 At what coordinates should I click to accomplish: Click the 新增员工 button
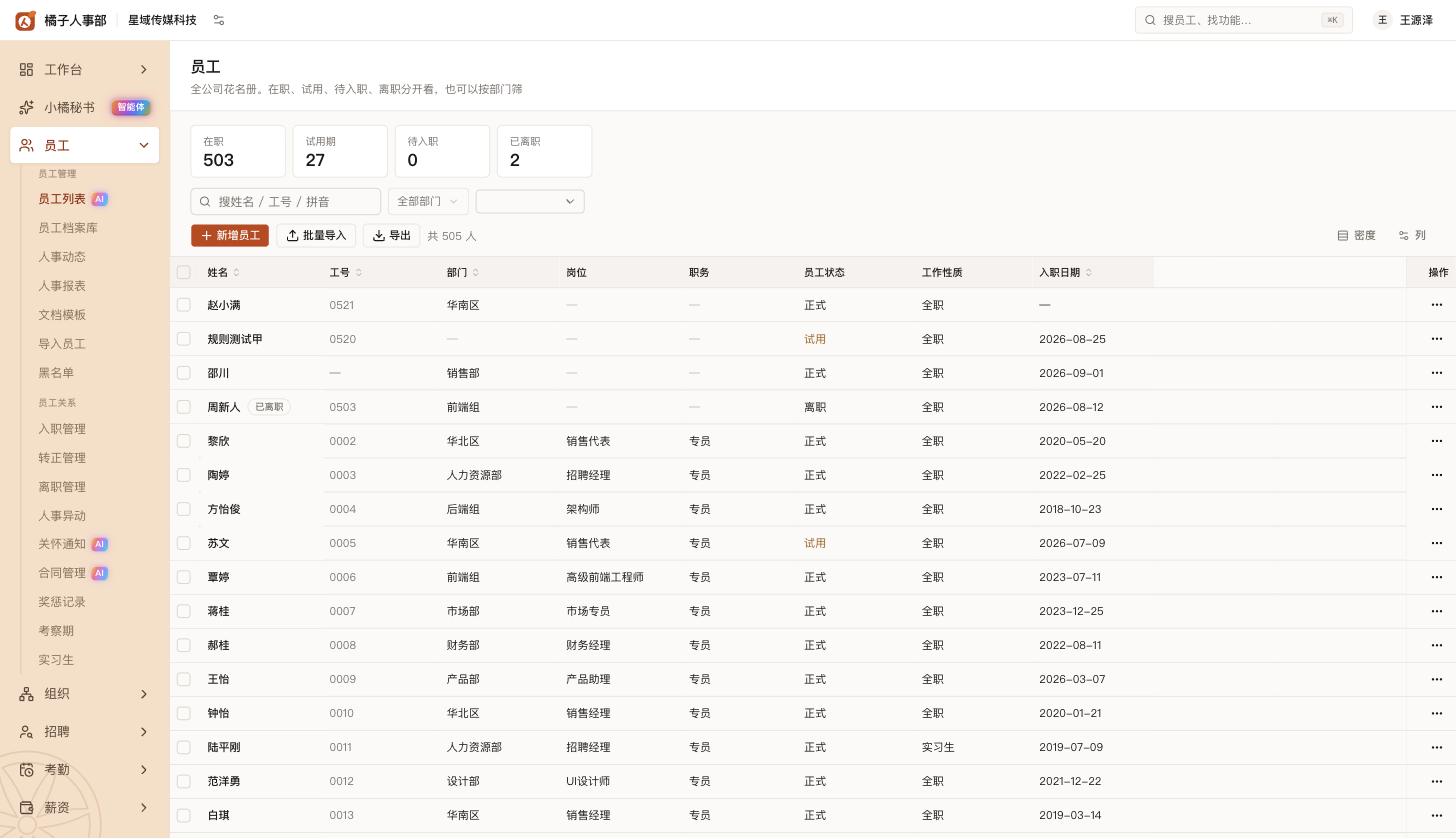(x=230, y=236)
